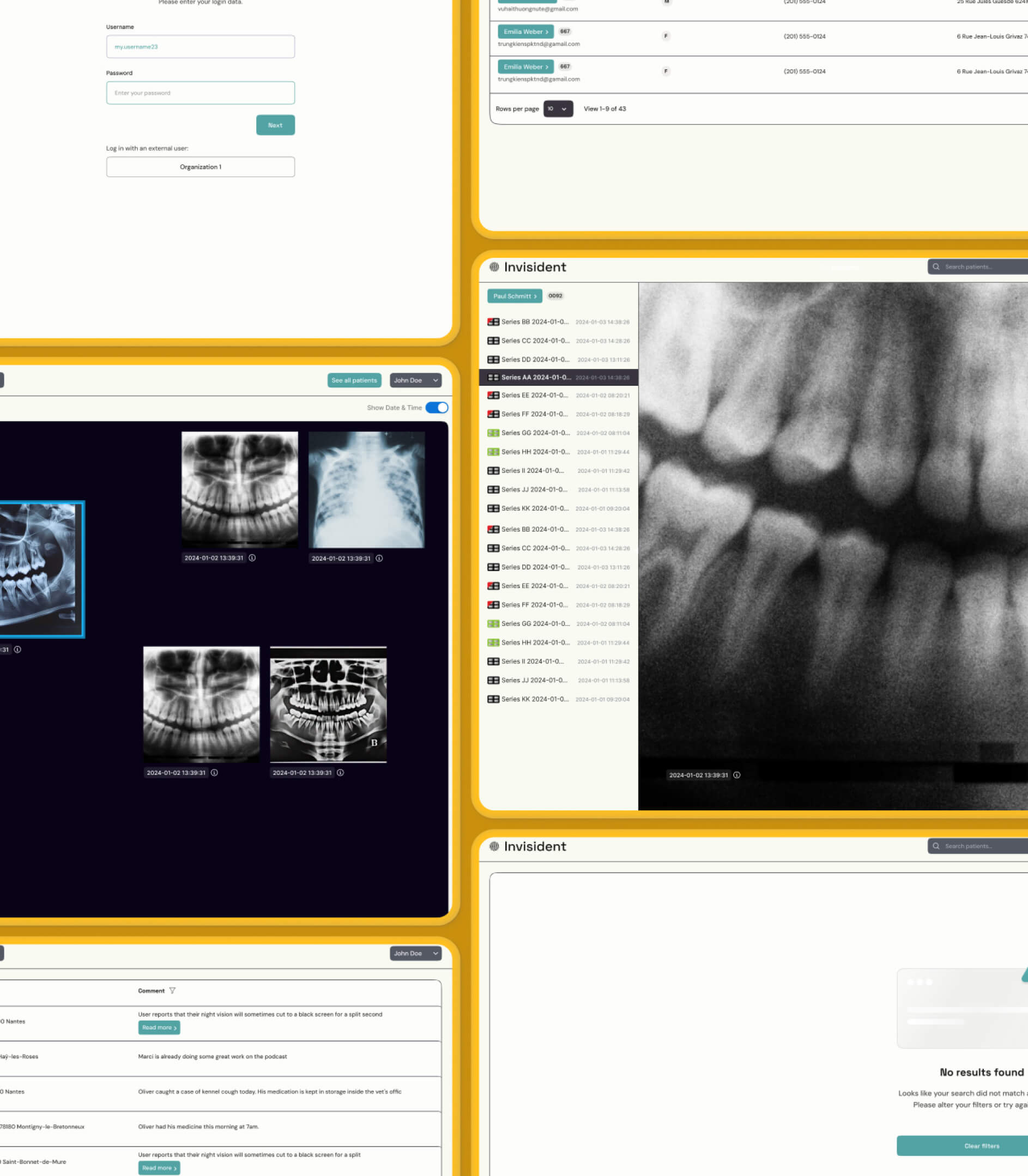Click the 'View 1–9 of 43' text
The image size is (1028, 1176).
[x=604, y=109]
